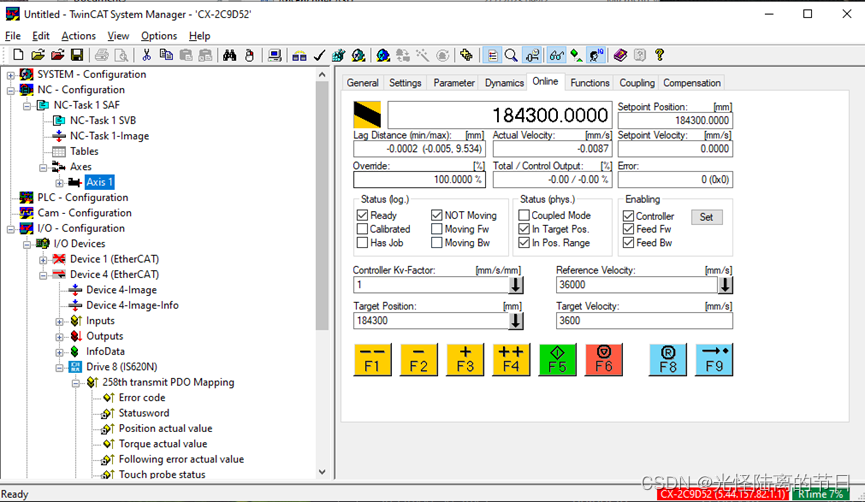This screenshot has height=502, width=865.
Task: Click the Set enabling button
Action: tap(707, 217)
